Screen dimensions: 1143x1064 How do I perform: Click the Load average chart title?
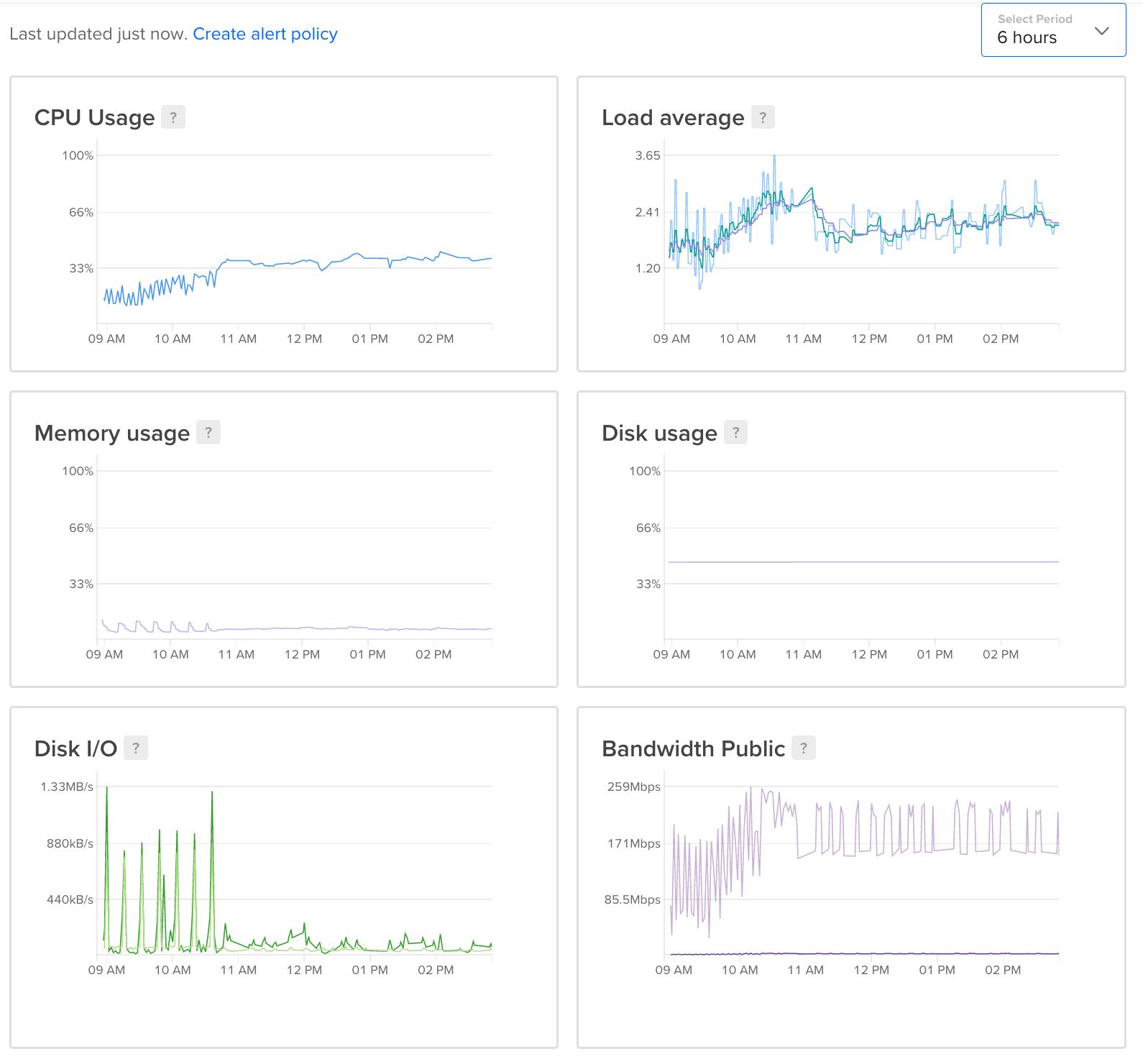click(673, 117)
